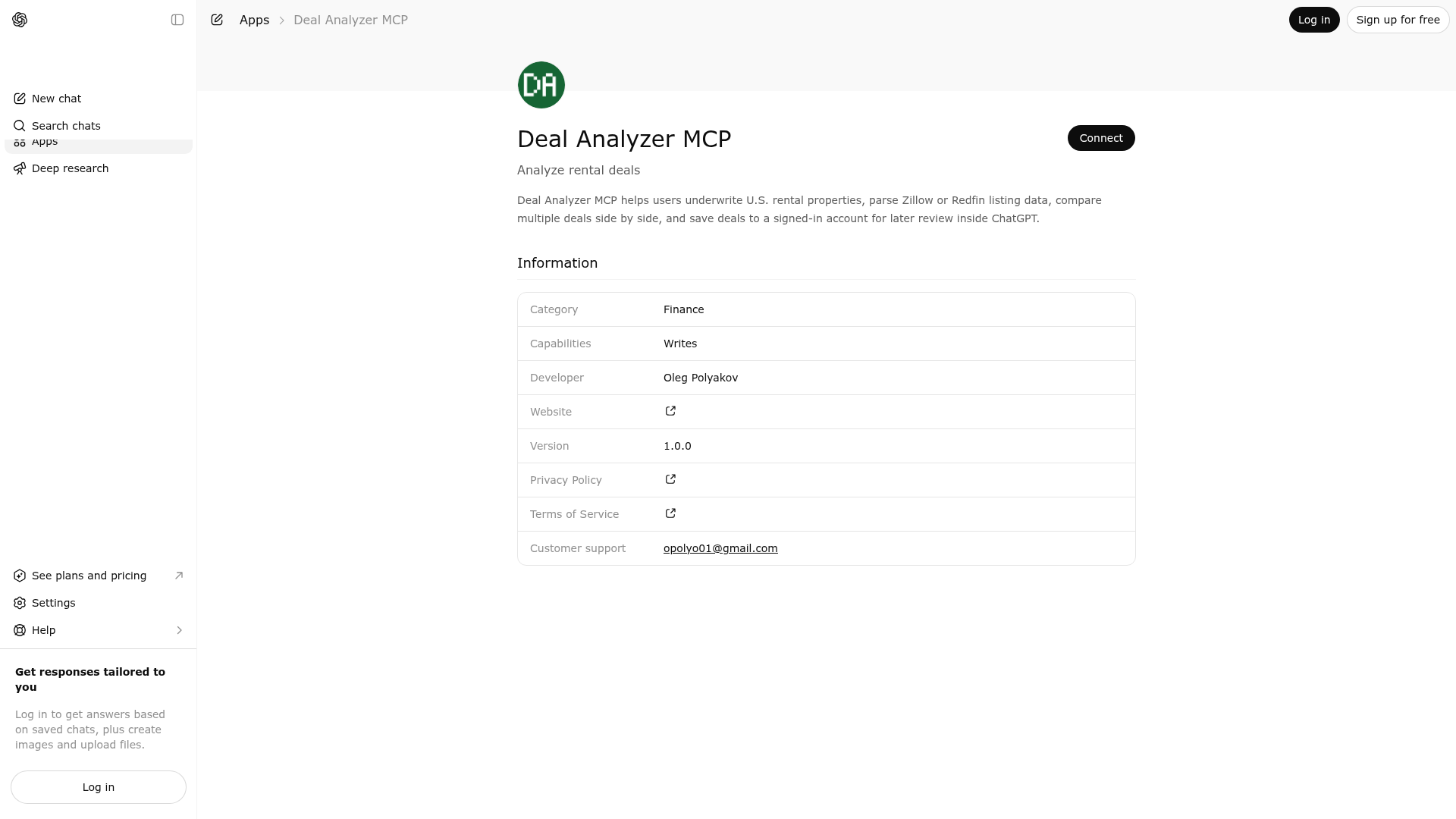Open Settings in sidebar
Screen dimensions: 1456x819
tap(99, 603)
